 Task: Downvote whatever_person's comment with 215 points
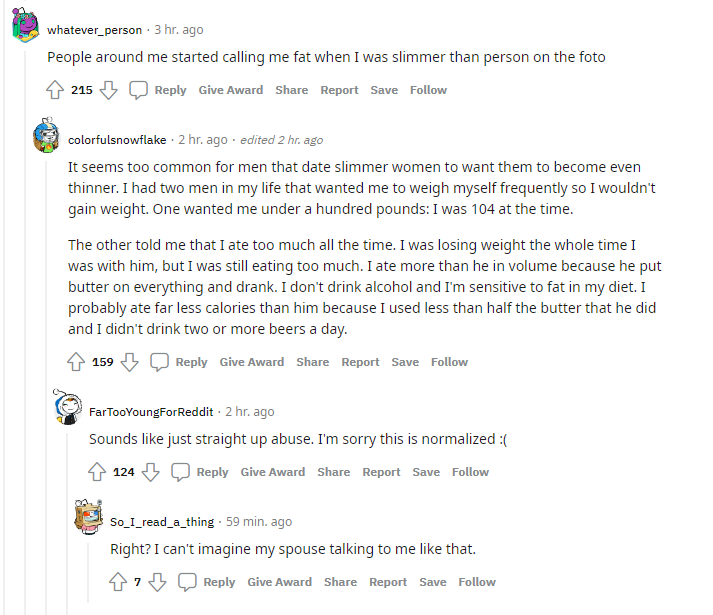tap(109, 90)
